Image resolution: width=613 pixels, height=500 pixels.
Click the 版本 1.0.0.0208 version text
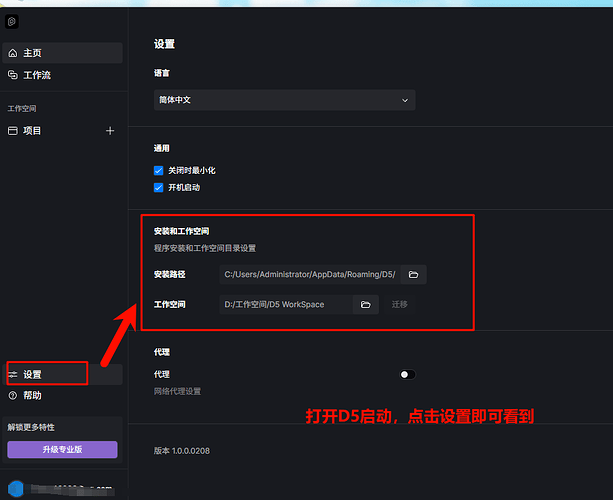(x=182, y=451)
